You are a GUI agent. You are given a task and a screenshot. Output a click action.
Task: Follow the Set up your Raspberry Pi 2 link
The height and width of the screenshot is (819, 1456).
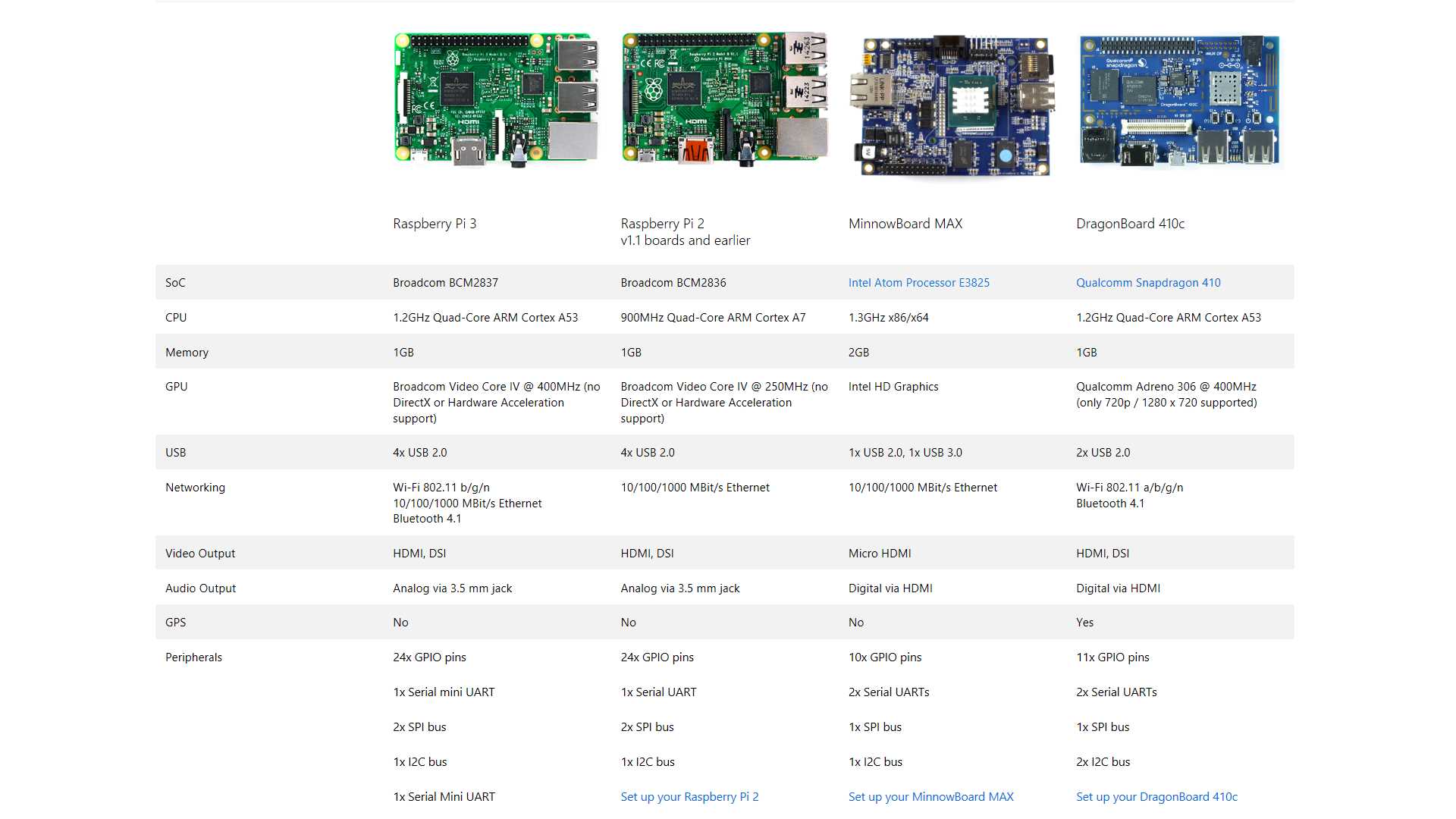[x=689, y=797]
